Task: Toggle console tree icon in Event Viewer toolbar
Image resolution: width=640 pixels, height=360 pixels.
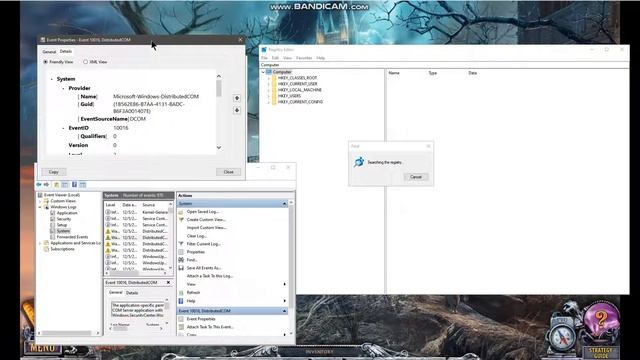Action: (x=65, y=184)
